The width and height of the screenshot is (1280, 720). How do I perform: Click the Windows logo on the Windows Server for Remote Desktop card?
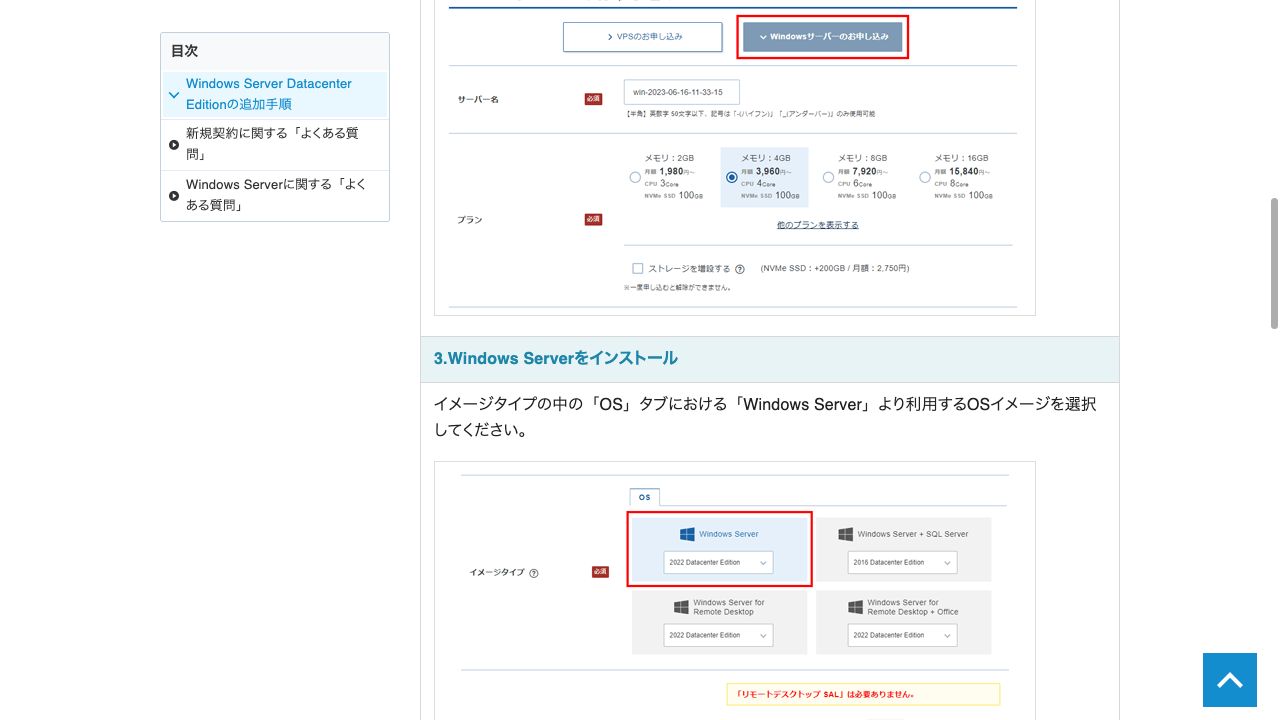point(681,607)
